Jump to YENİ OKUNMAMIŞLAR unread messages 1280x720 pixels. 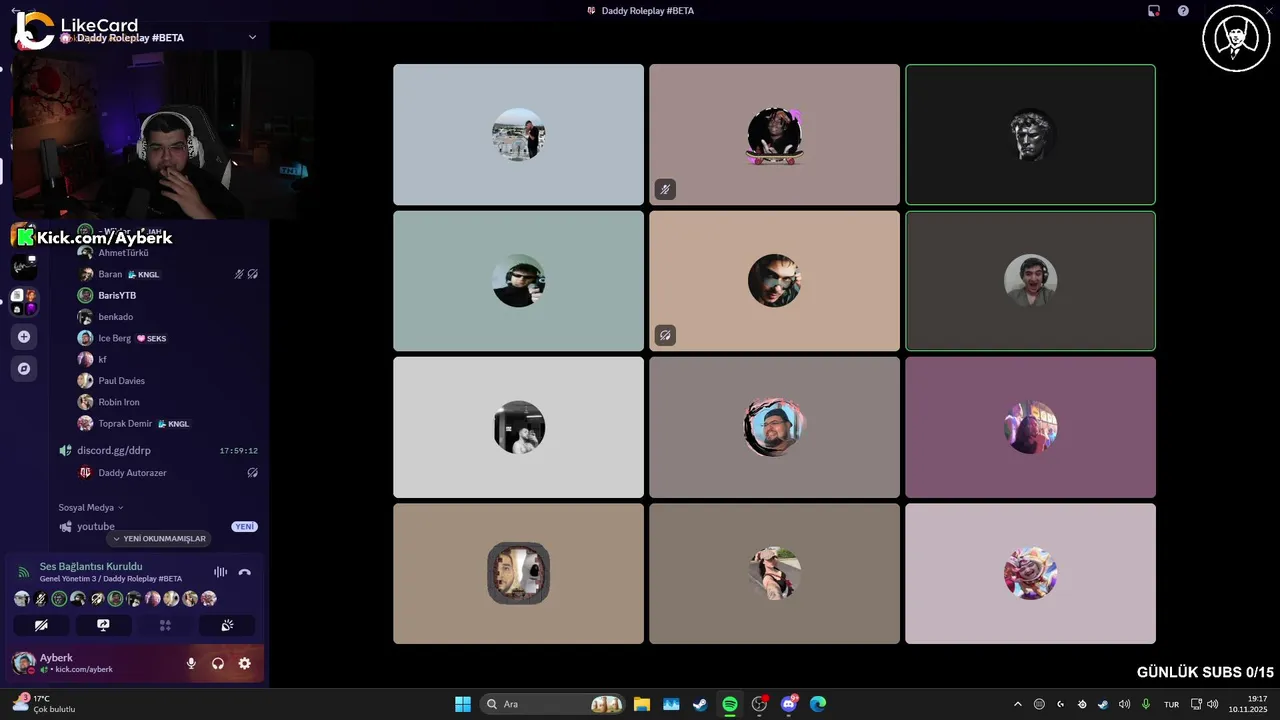[159, 539]
